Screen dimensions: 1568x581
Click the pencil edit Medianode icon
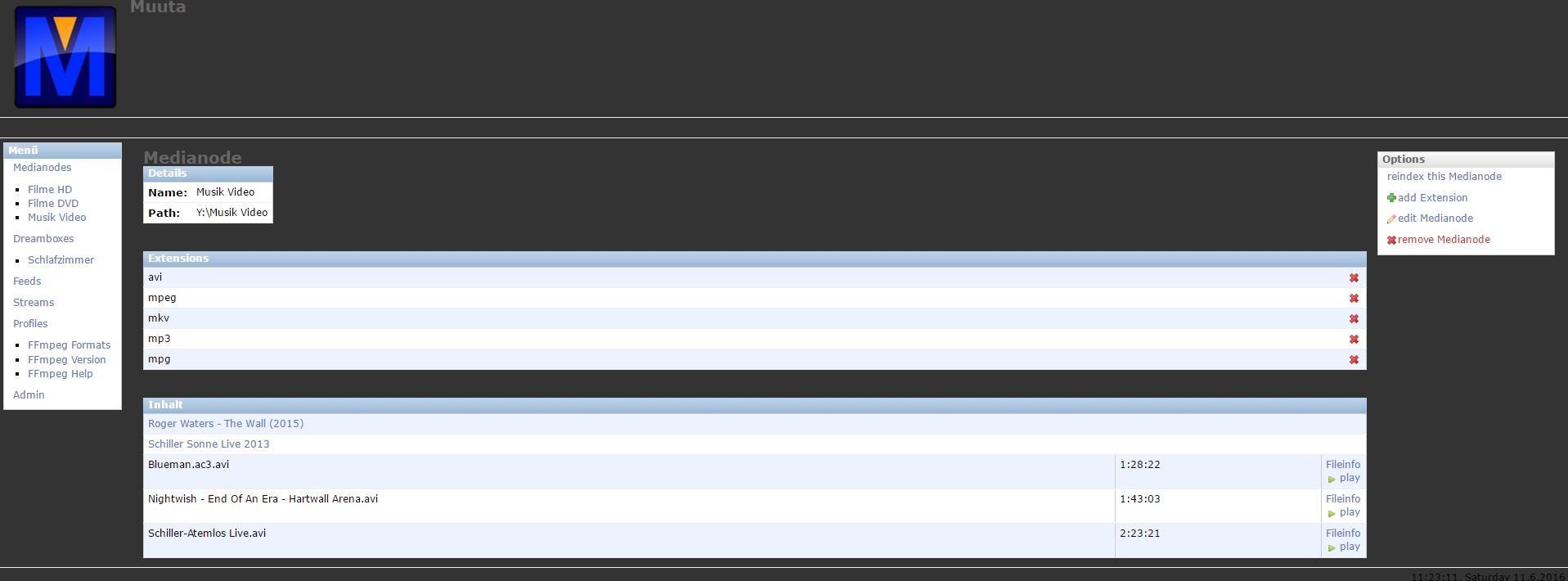pyautogui.click(x=1391, y=219)
